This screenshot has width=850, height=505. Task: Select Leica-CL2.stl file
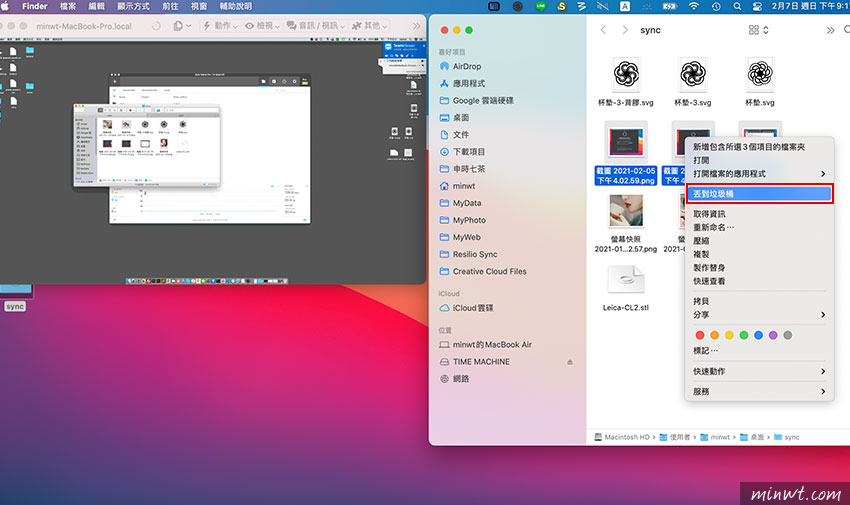[626, 288]
